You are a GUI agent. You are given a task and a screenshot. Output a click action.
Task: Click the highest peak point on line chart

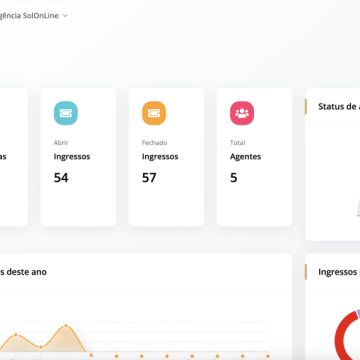tap(66, 325)
